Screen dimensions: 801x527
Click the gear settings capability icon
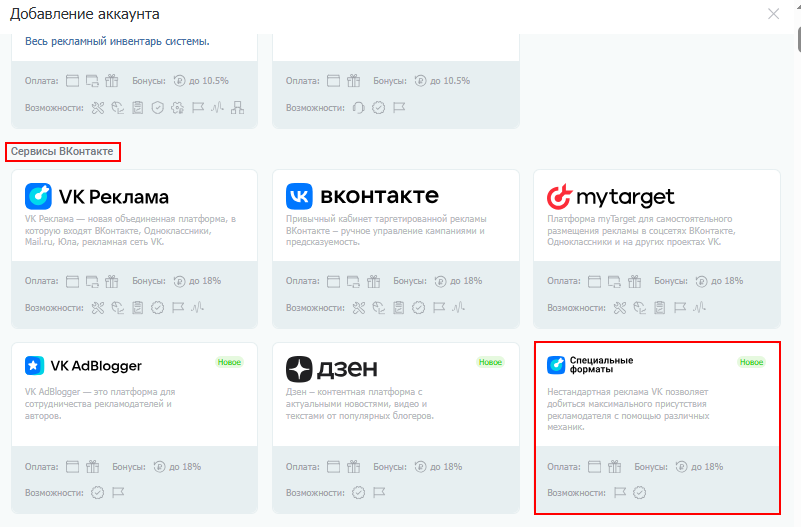pos(177,108)
